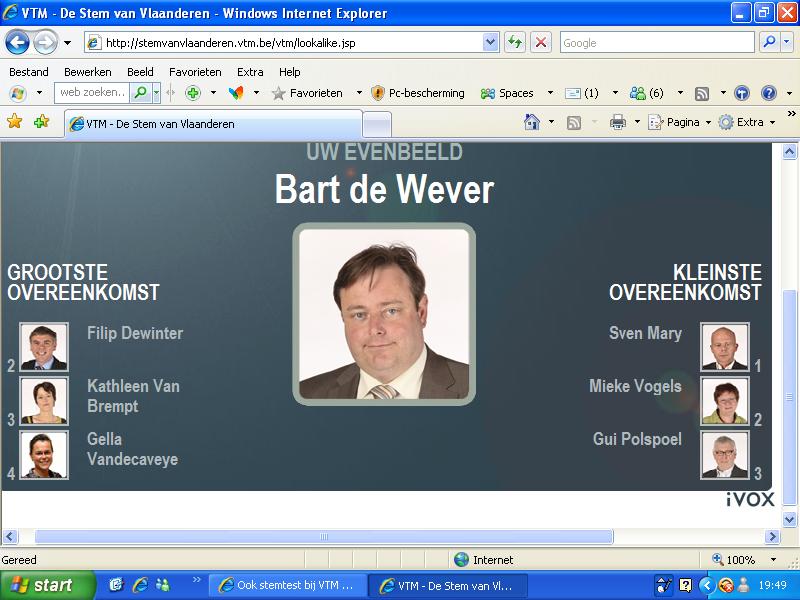
Task: Click Gui Polspoel name link
Action: point(637,439)
